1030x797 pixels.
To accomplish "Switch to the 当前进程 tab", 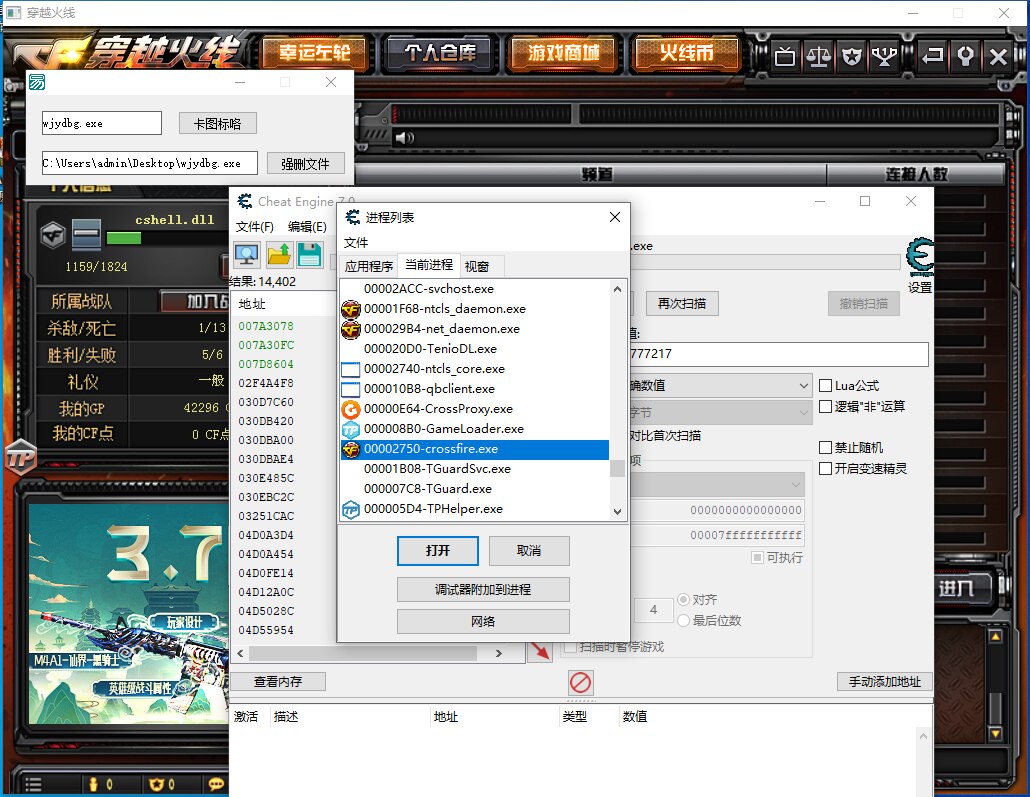I will (x=428, y=265).
